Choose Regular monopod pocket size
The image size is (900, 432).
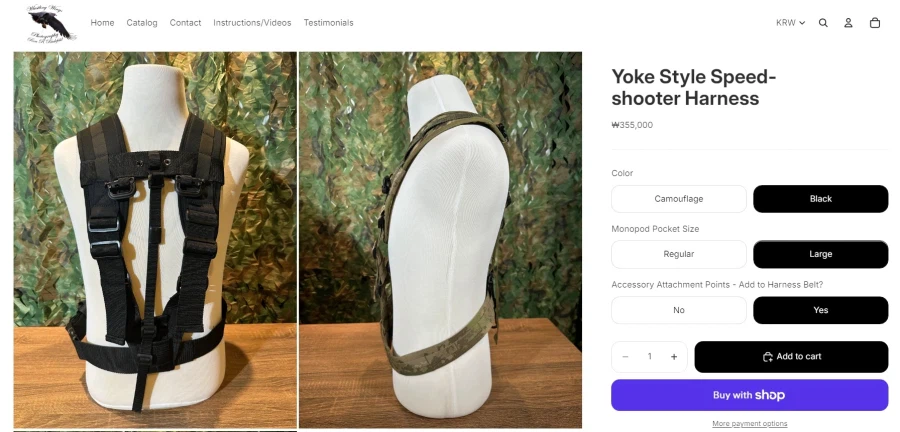(x=679, y=254)
